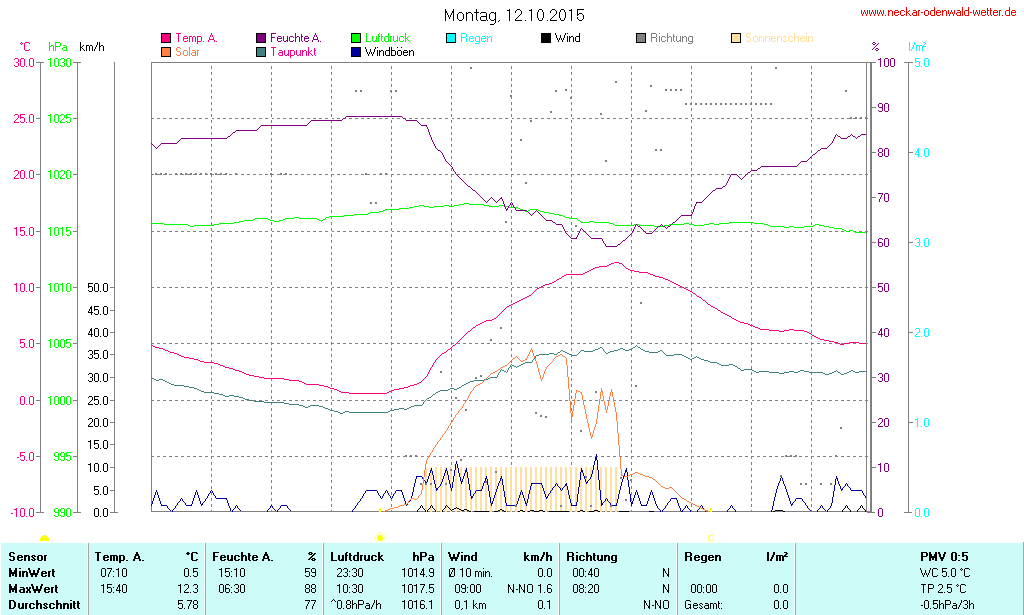Image resolution: width=1024 pixels, height=615 pixels.
Task: Click the Luftdruck header in the data table
Action: 357,557
